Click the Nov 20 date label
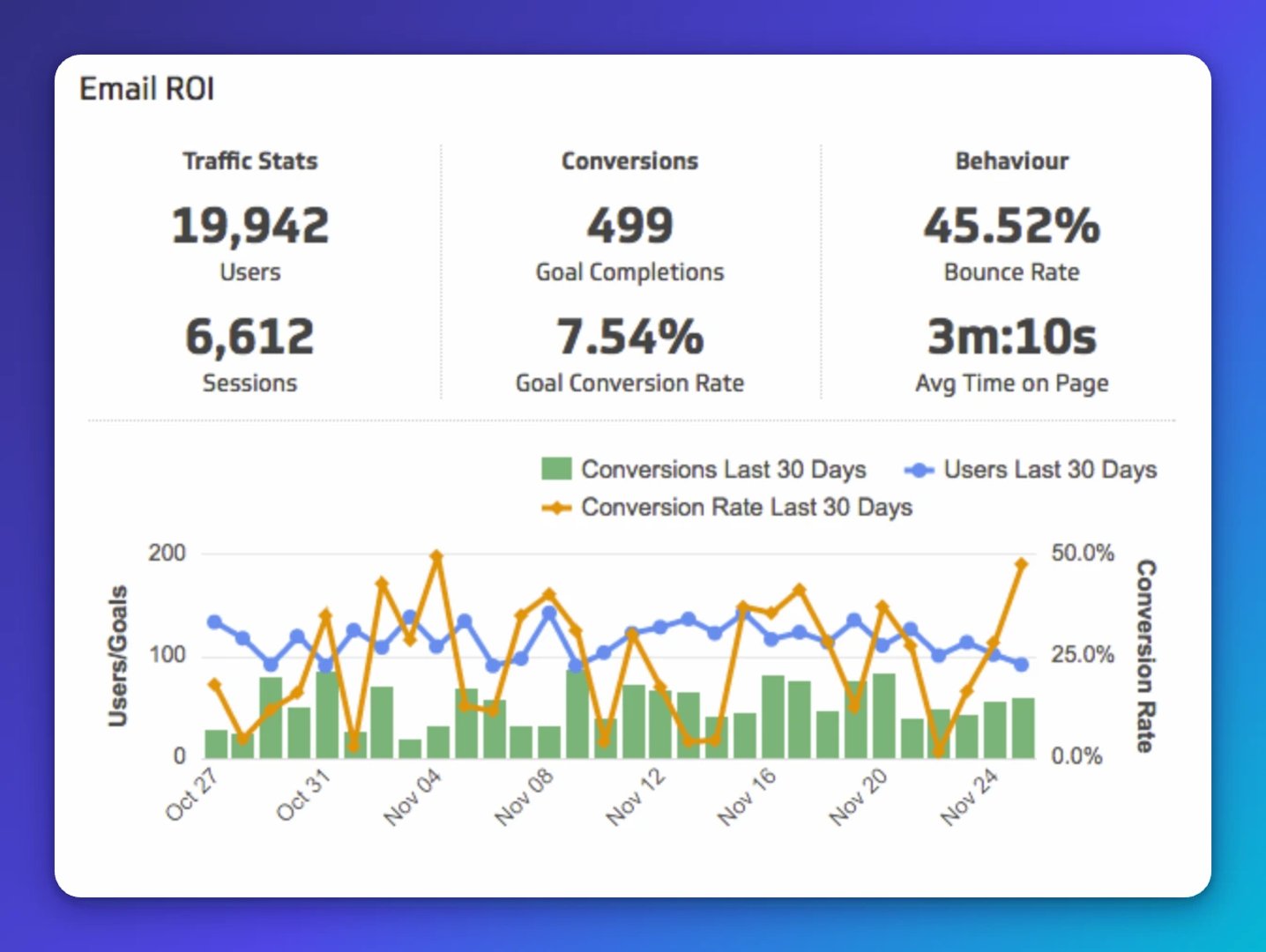Image resolution: width=1266 pixels, height=952 pixels. pyautogui.click(x=859, y=797)
